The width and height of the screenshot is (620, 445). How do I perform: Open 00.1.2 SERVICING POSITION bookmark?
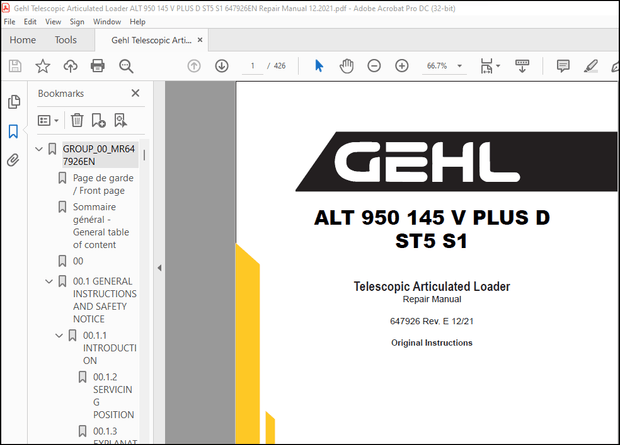tap(113, 396)
